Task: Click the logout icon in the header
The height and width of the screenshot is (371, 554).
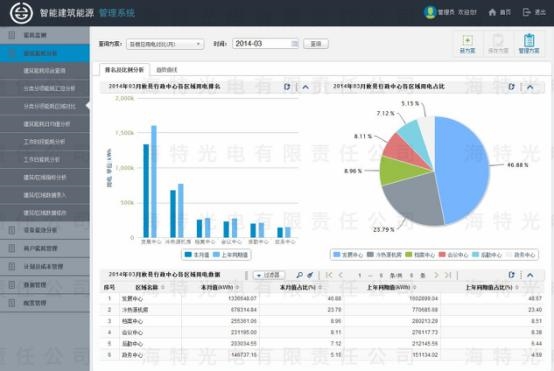Action: [526, 12]
